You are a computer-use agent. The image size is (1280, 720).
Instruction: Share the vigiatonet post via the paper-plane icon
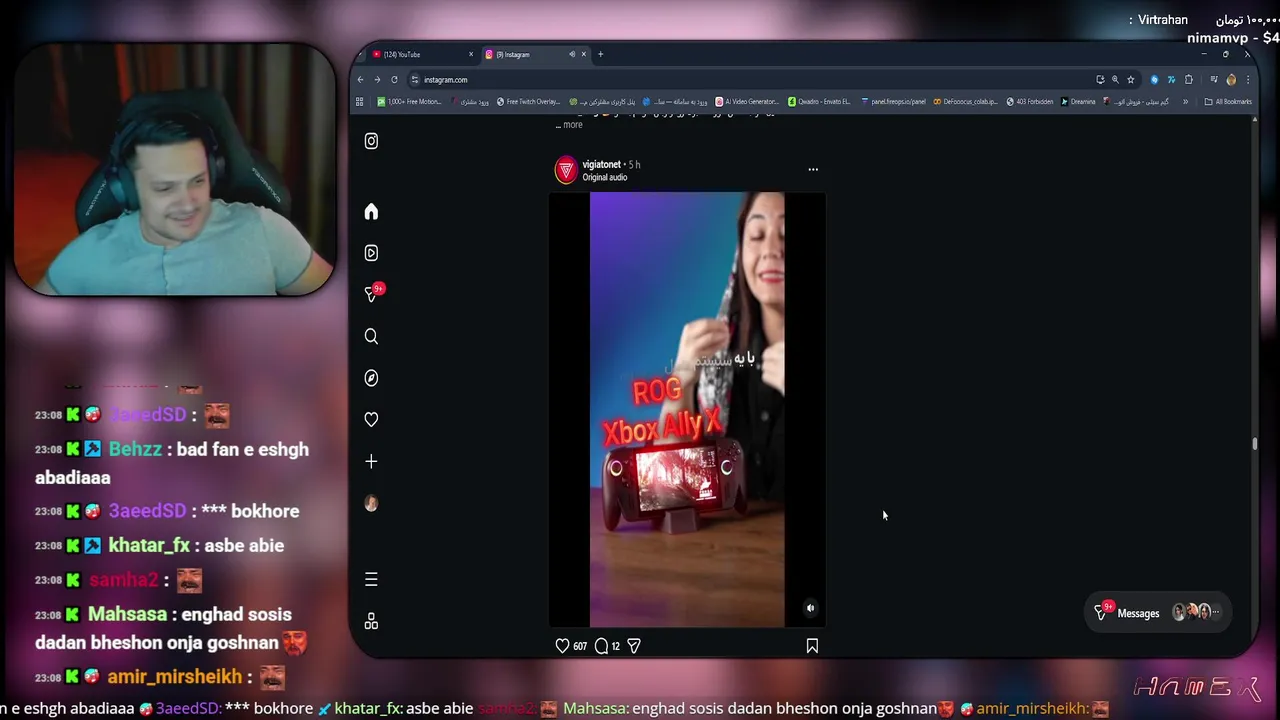pos(633,646)
